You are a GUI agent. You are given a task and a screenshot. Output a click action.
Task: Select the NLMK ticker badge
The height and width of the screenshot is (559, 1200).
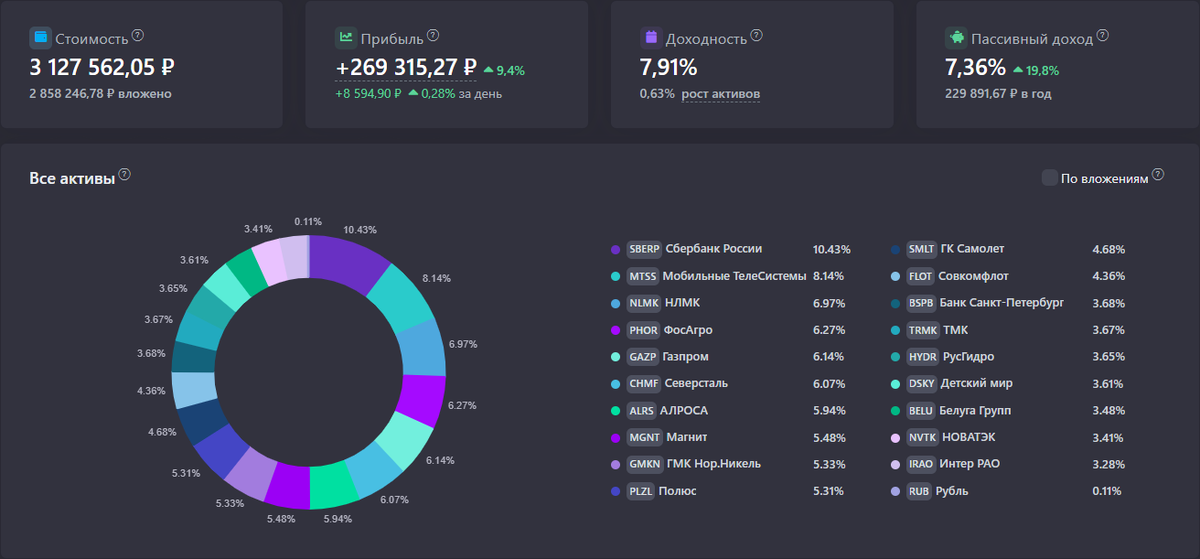tap(644, 303)
